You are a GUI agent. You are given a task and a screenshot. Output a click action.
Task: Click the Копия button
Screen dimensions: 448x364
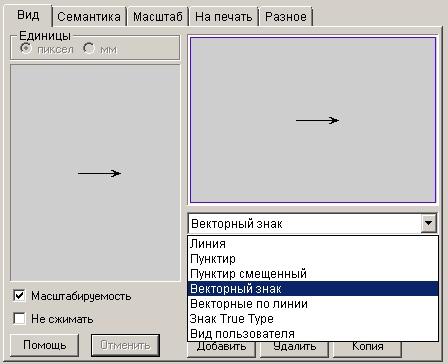pyautogui.click(x=368, y=348)
